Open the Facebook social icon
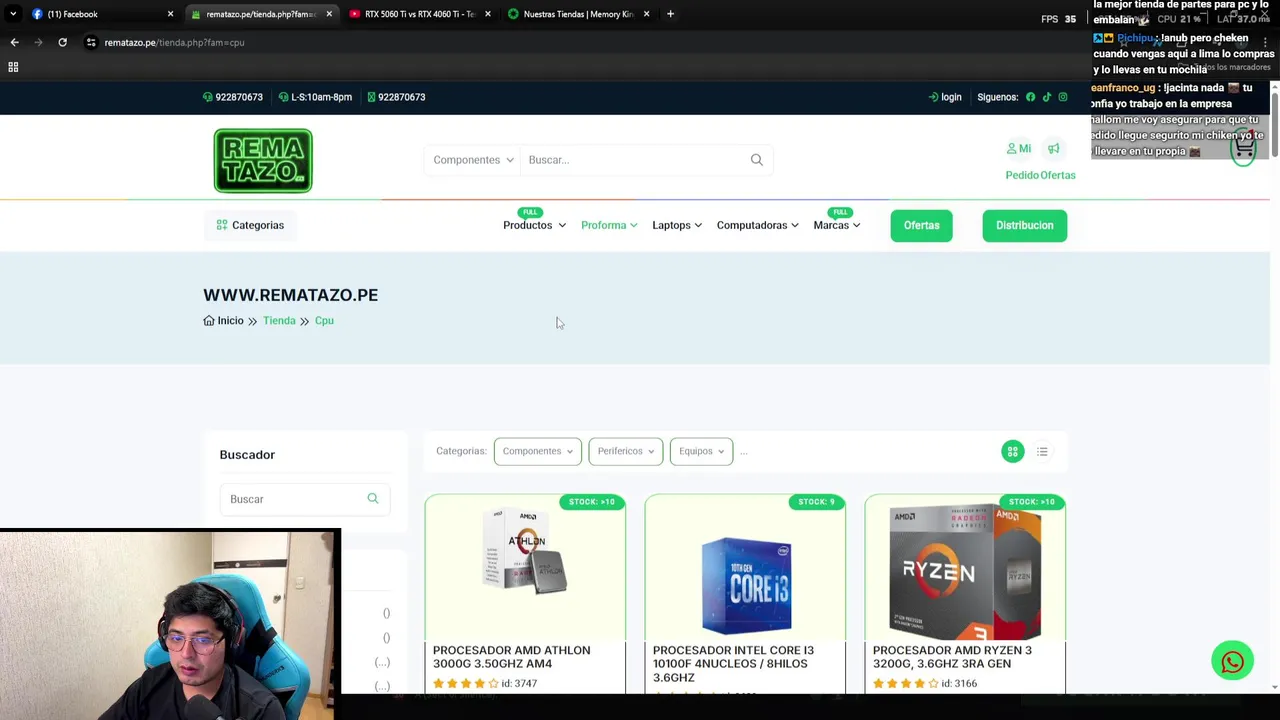The image size is (1280, 720). coord(1030,97)
